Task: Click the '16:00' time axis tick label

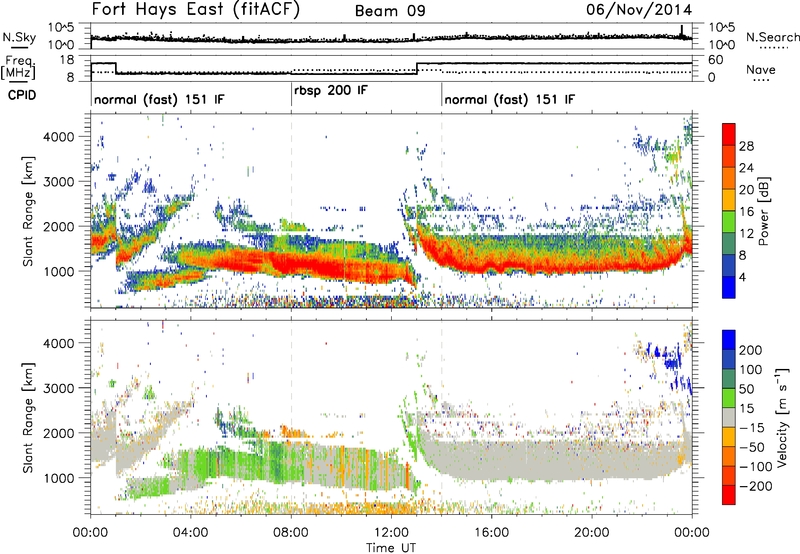Action: 491,533
